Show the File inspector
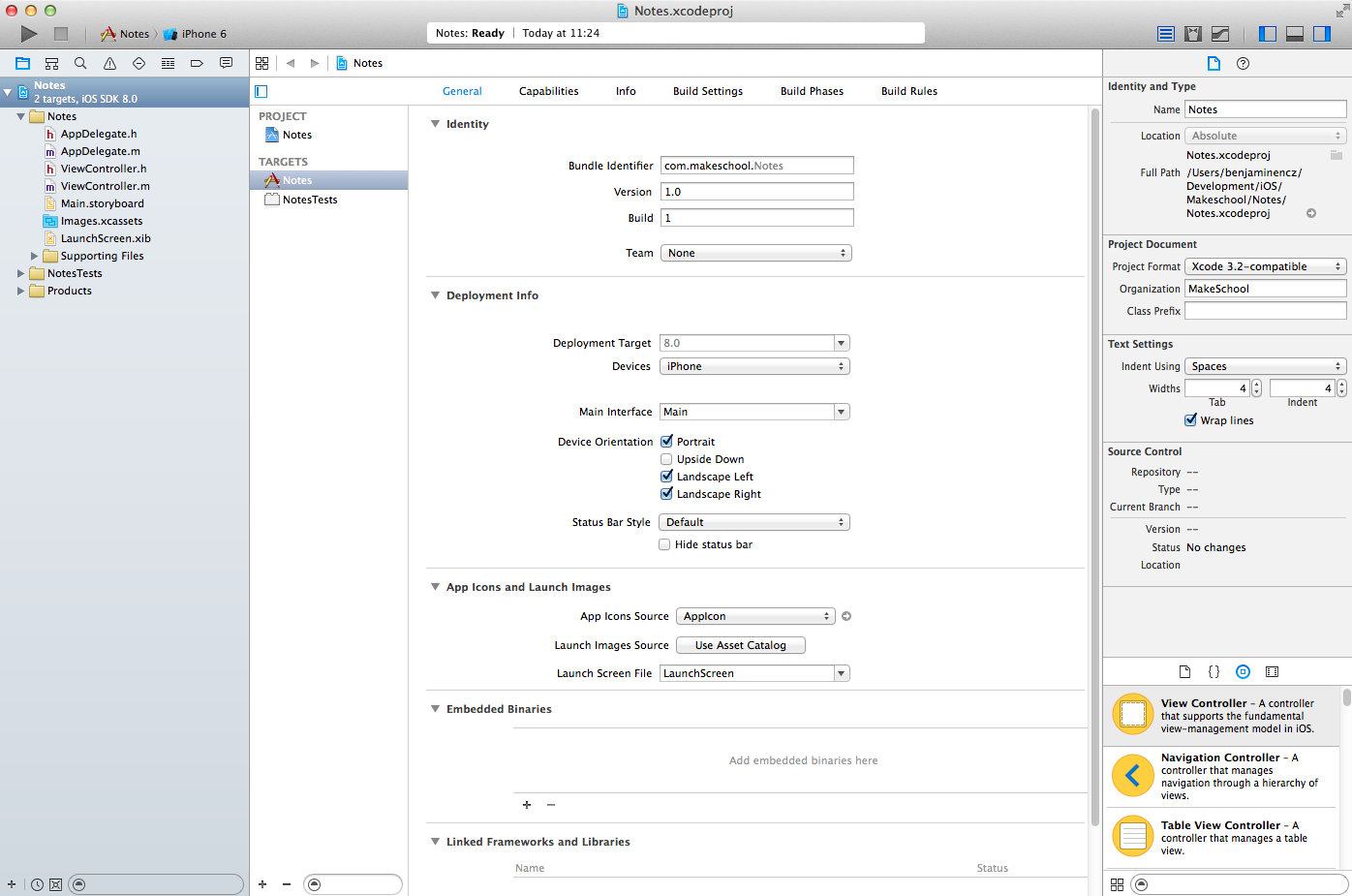The width and height of the screenshot is (1352, 896). 1214,63
